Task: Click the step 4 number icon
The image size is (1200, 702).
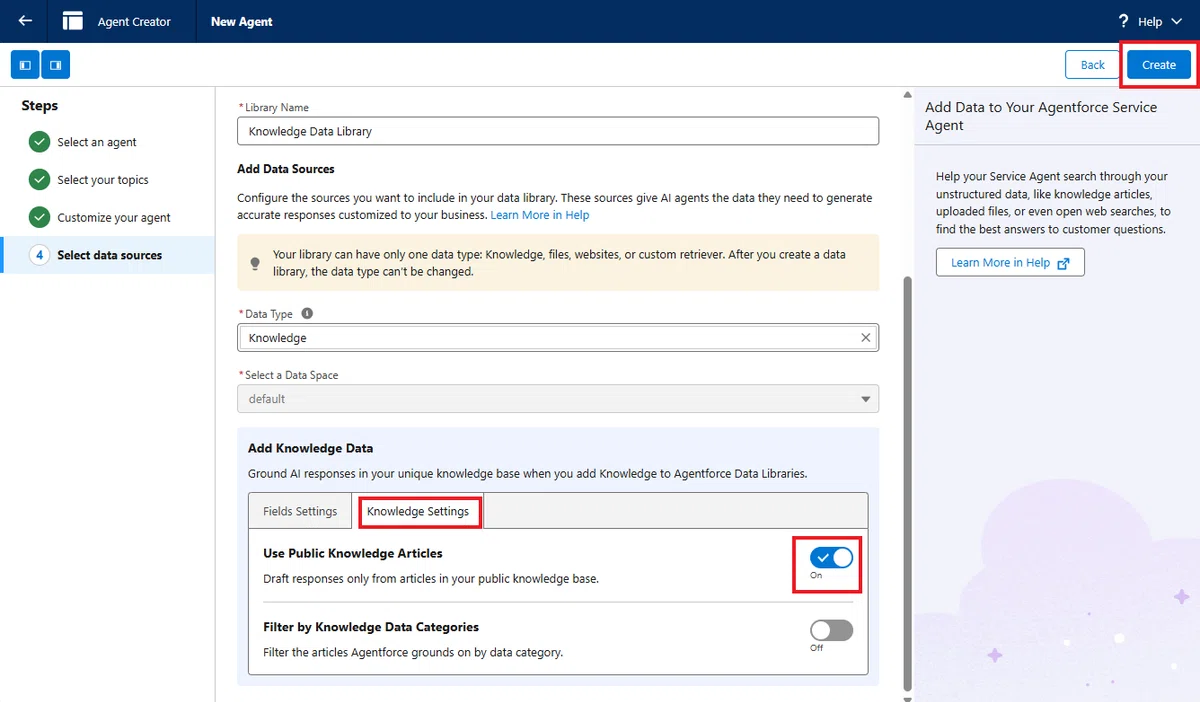Action: tap(39, 255)
